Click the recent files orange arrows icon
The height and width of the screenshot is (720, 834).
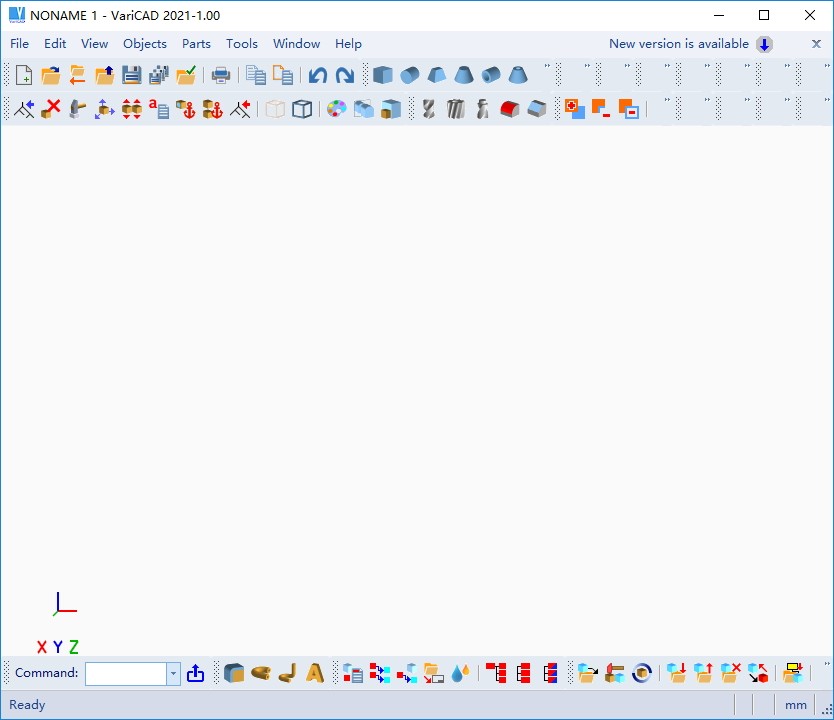78,76
